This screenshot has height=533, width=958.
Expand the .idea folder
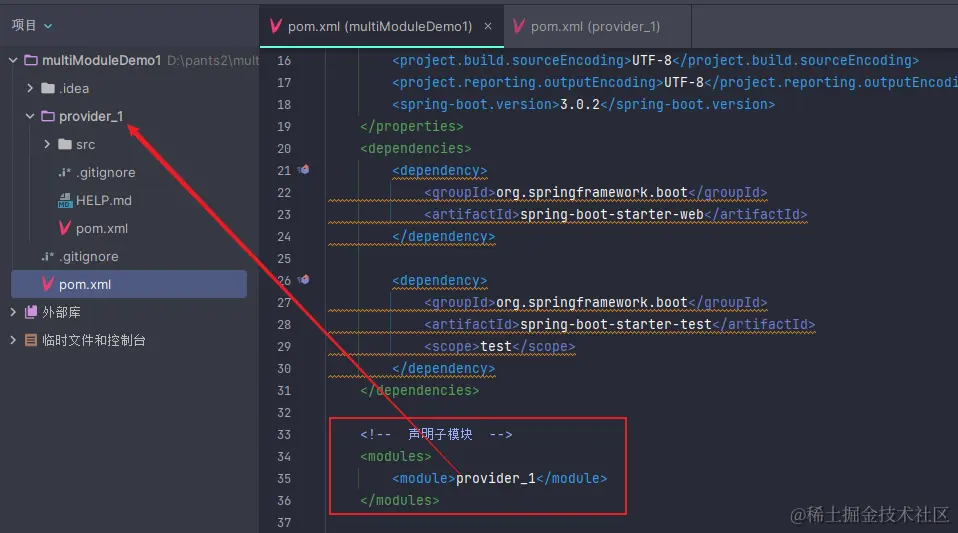(x=30, y=88)
